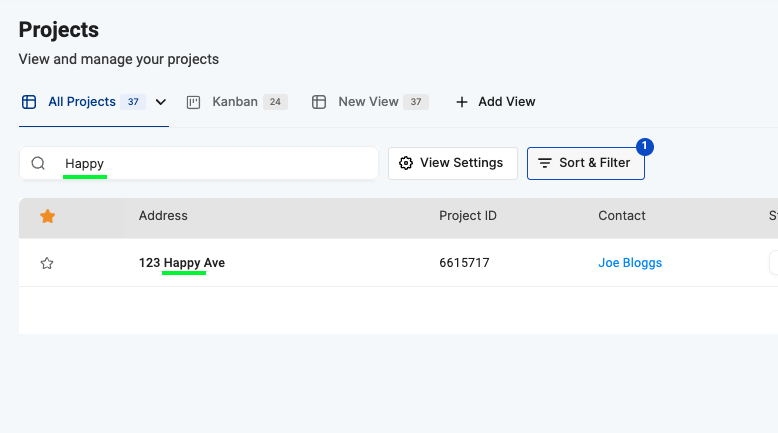Click the active filter count badge

click(644, 147)
